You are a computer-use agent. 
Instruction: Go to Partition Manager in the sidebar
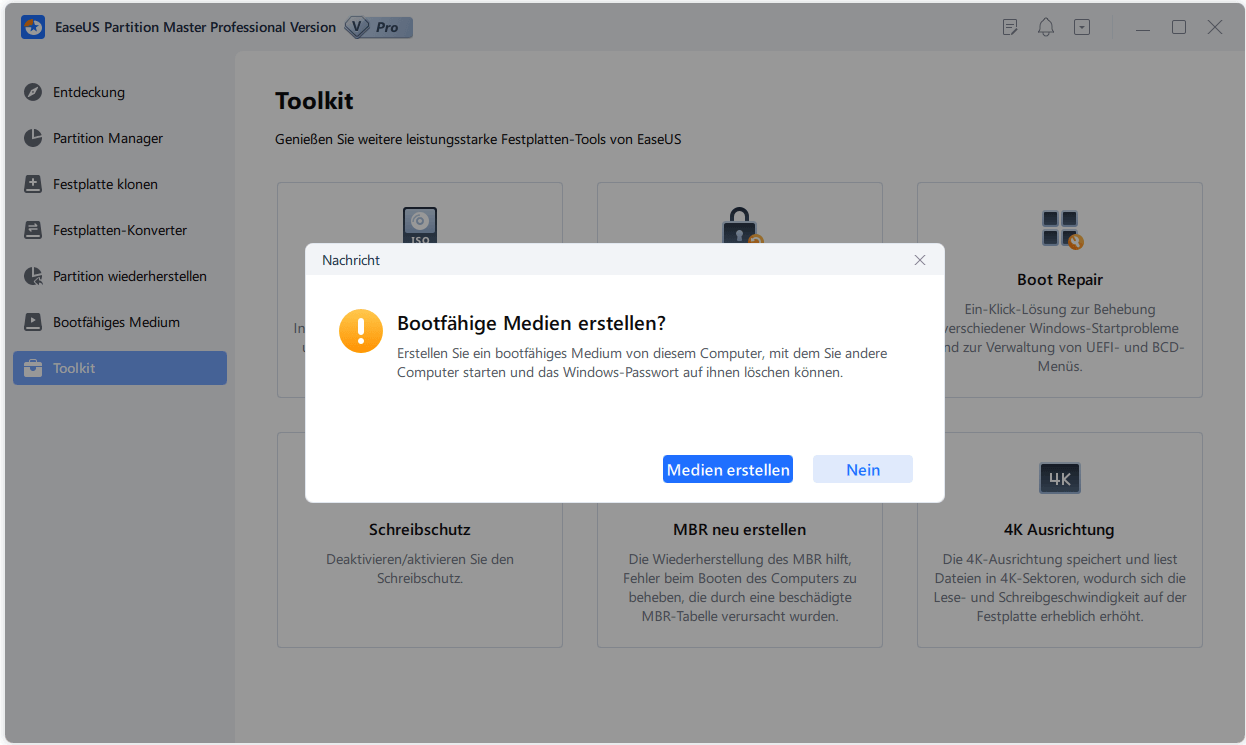[x=120, y=138]
